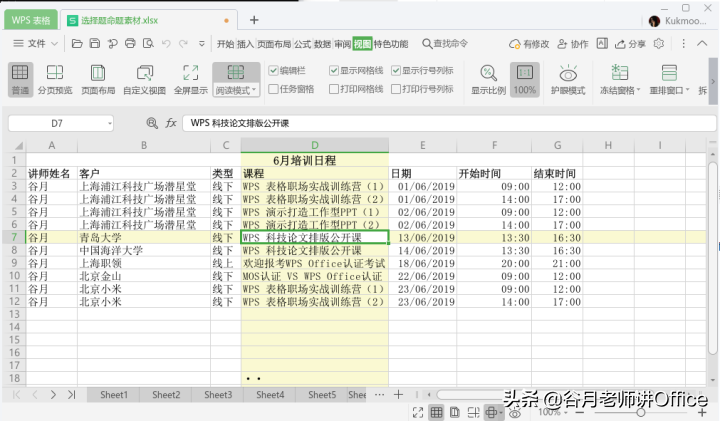Open a new document tab with plus
720x421 pixels.
[254, 20]
